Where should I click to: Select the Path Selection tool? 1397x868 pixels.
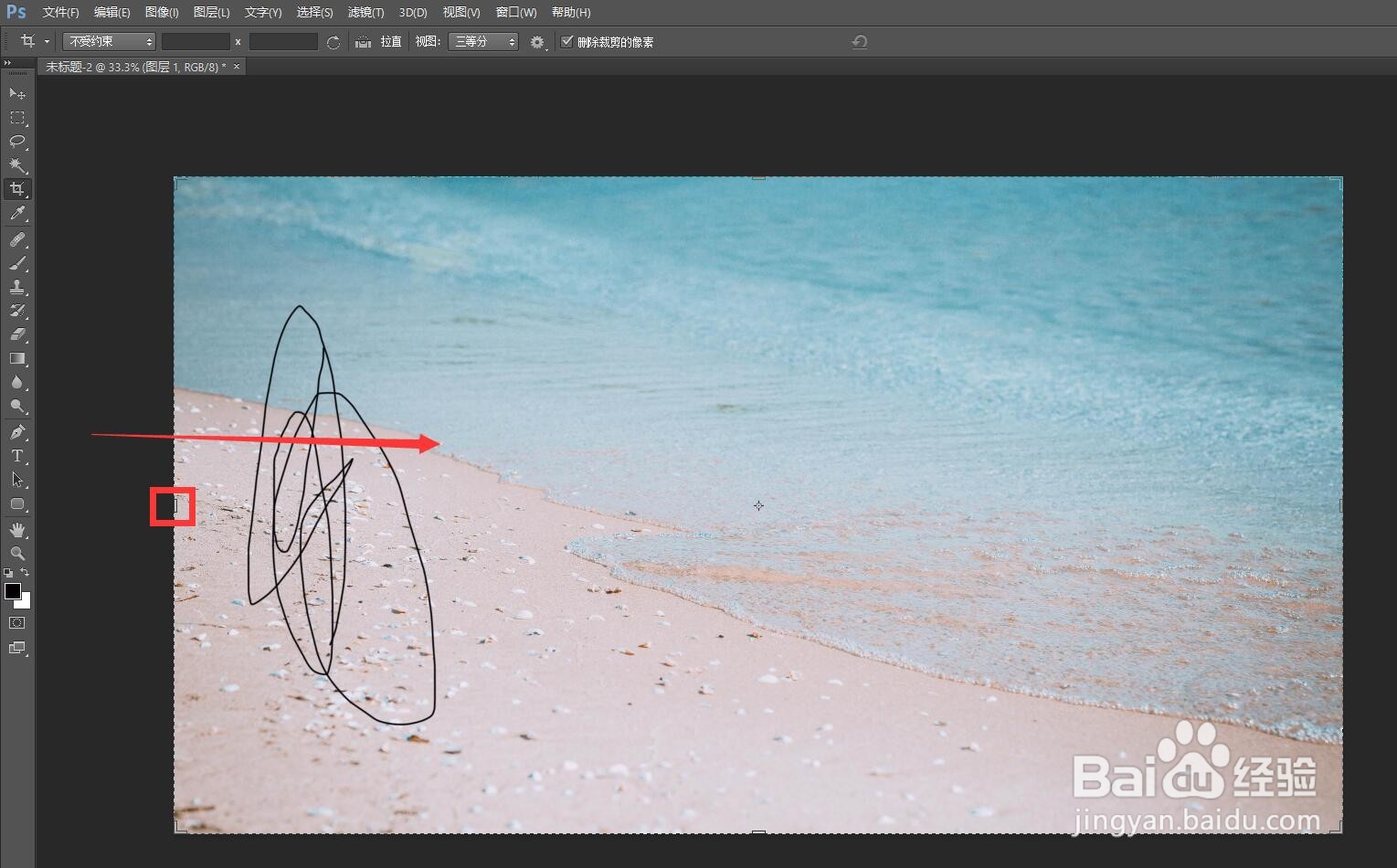point(17,479)
